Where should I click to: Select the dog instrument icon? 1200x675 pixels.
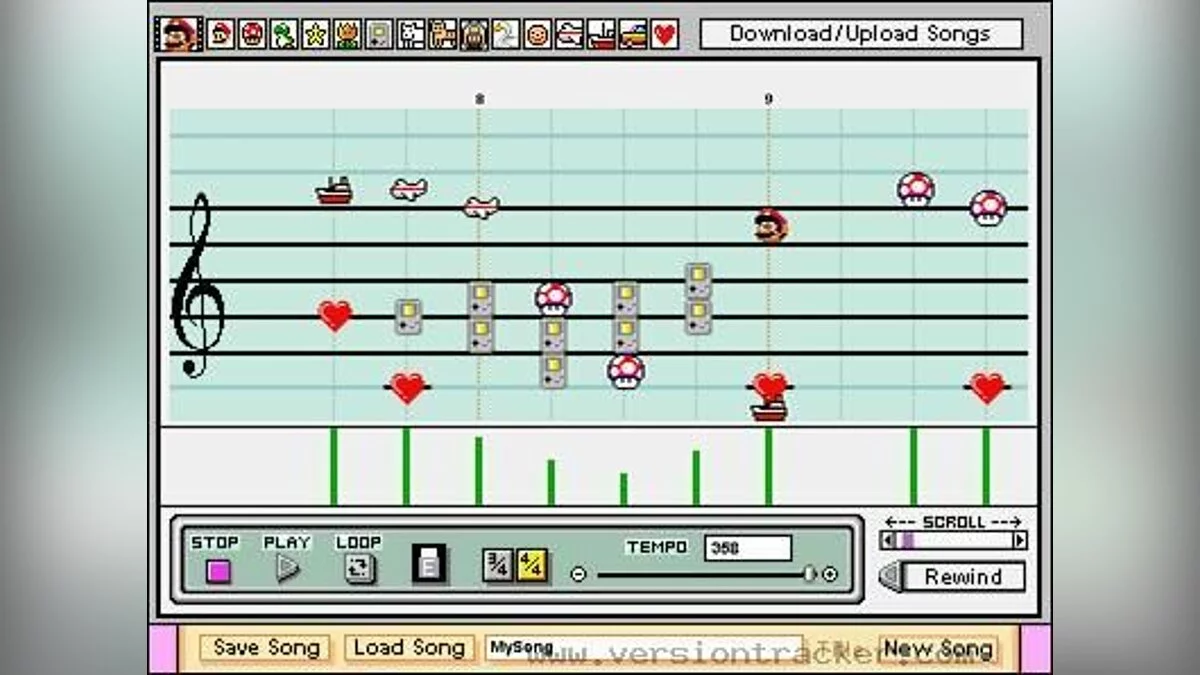pyautogui.click(x=411, y=35)
